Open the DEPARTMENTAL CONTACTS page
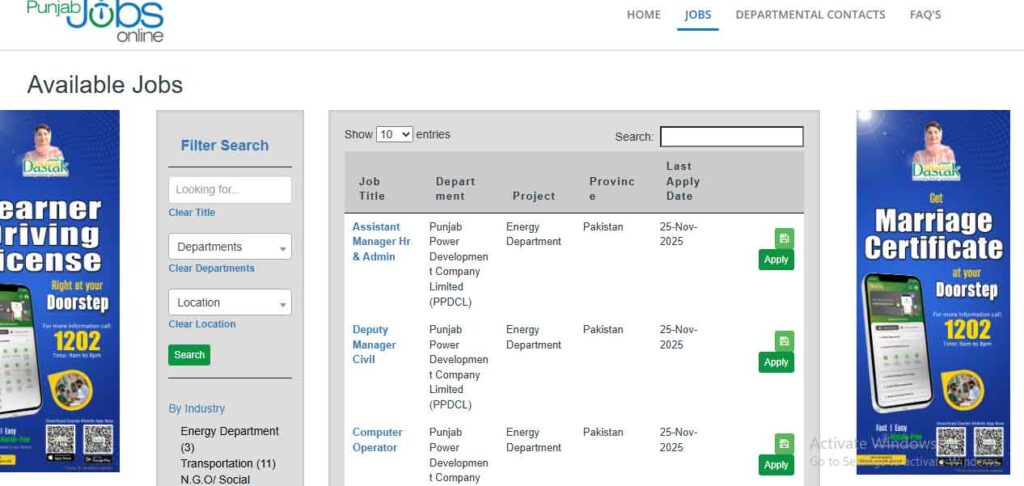 [x=810, y=15]
